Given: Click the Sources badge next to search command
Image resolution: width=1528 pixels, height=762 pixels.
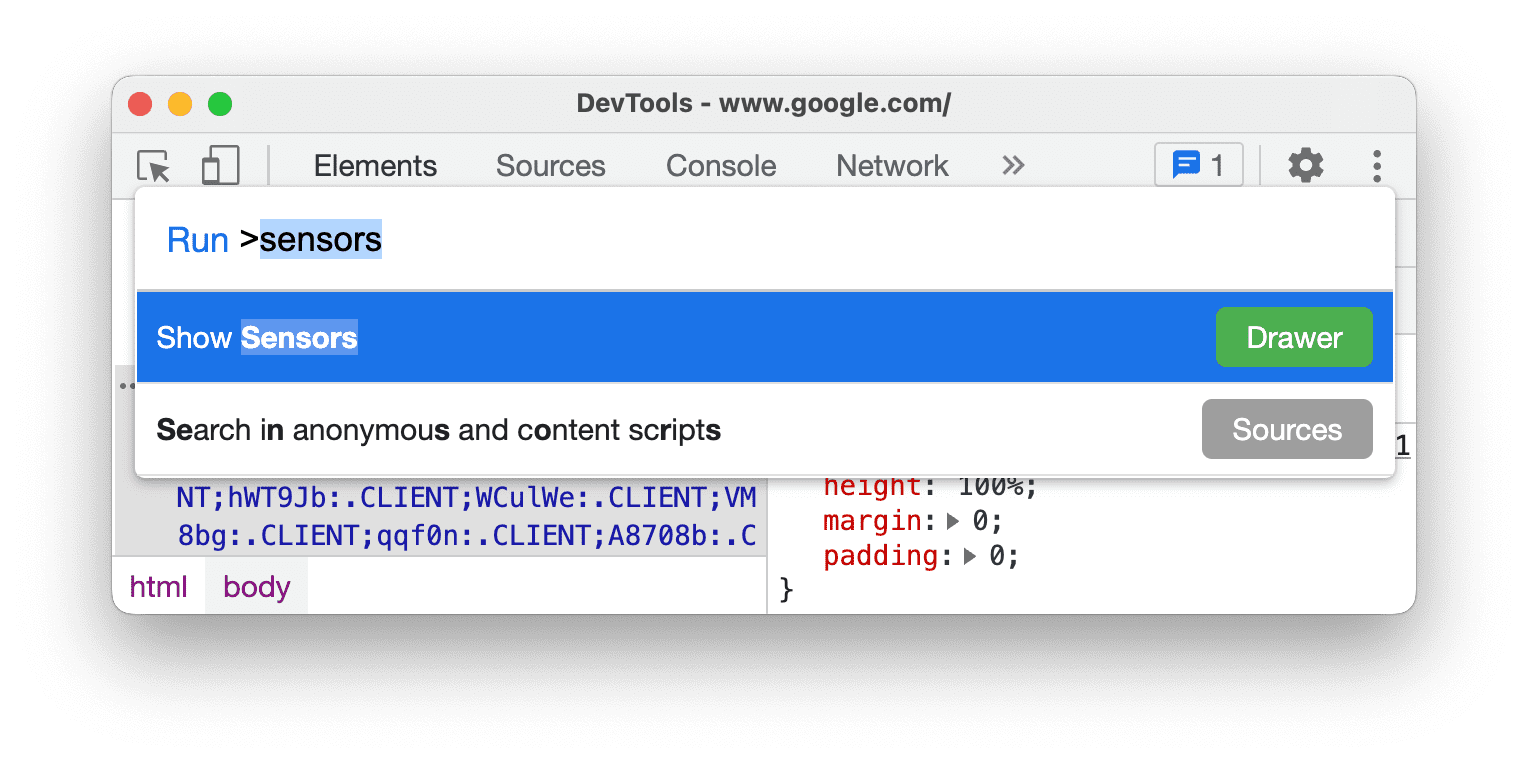Looking at the screenshot, I should click(x=1287, y=429).
